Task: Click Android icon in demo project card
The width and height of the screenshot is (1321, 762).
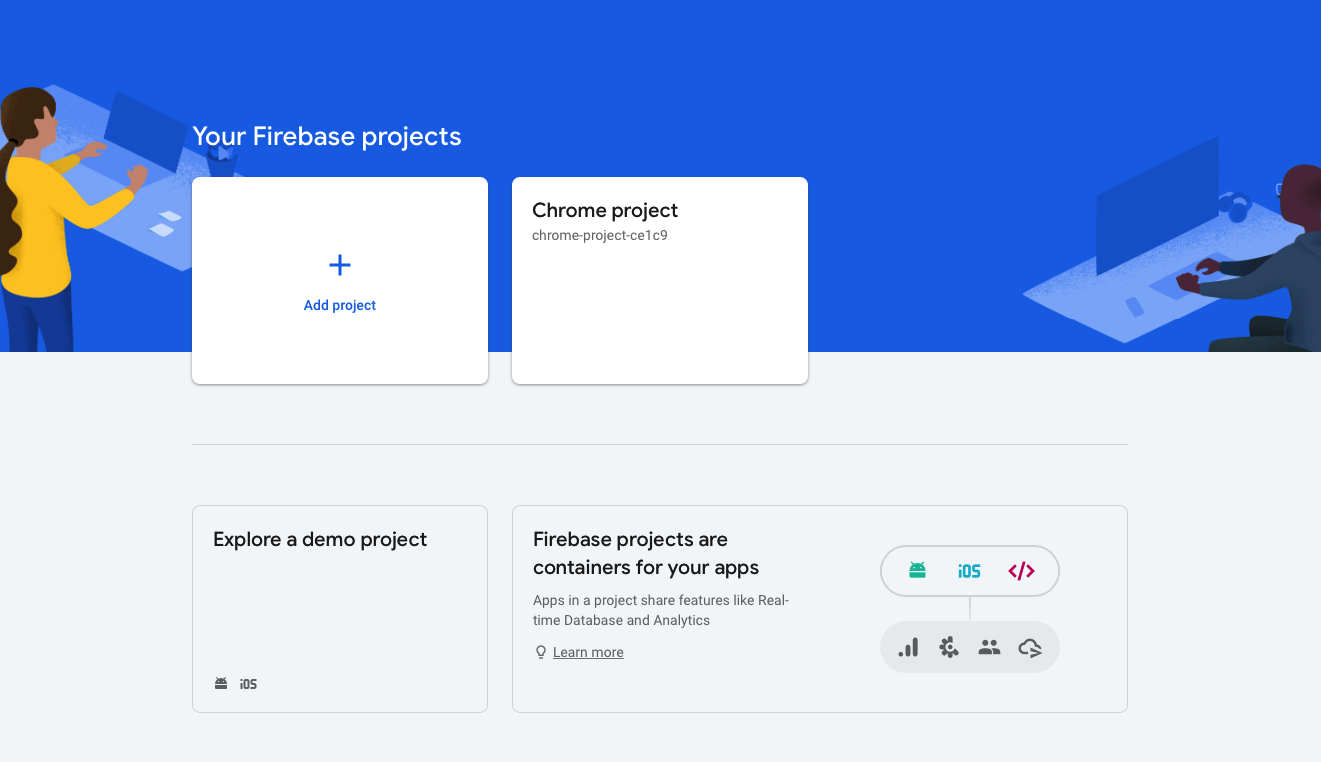Action: 221,684
